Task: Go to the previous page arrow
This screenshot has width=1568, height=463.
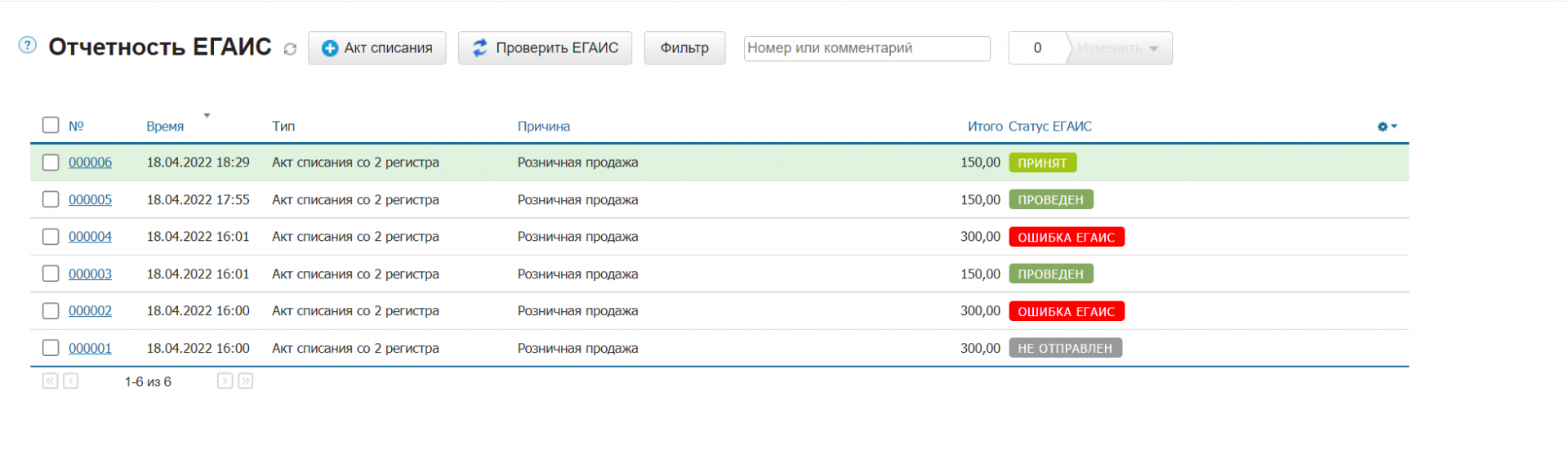Action: tap(71, 381)
